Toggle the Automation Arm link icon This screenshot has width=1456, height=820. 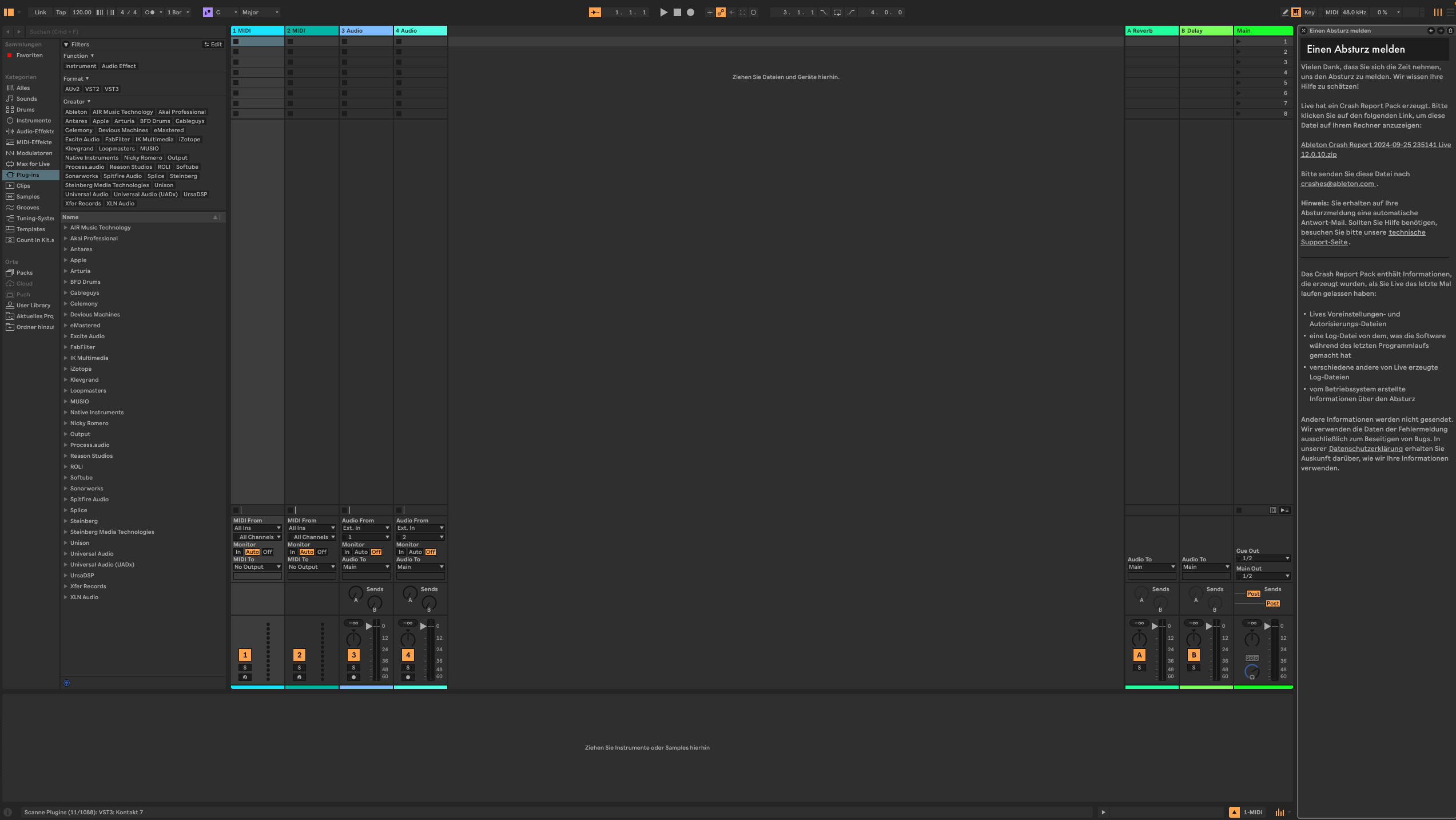(x=721, y=12)
